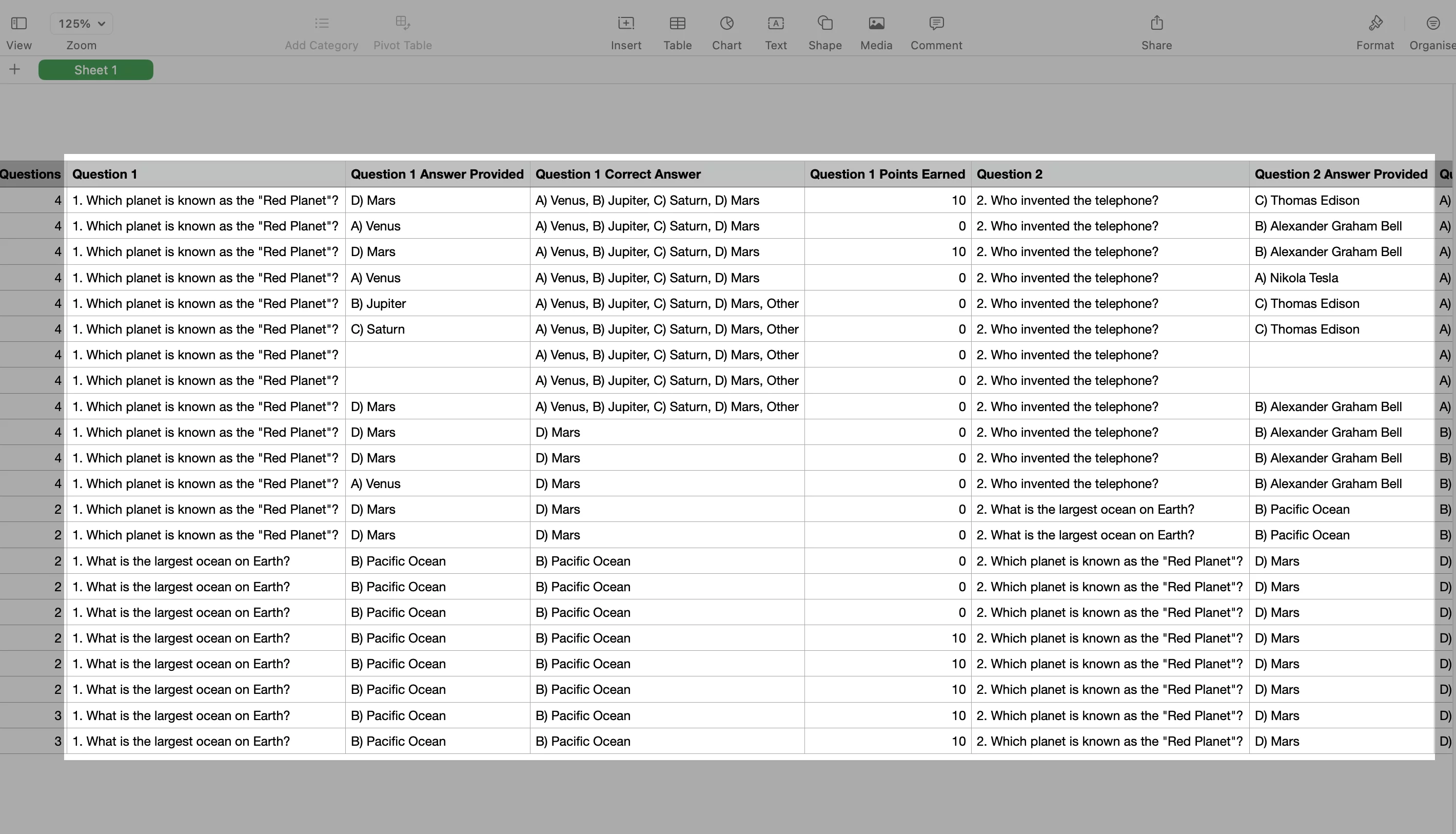Select the Question 1 Answer Provided header
This screenshot has height=834, width=1456.
438,174
